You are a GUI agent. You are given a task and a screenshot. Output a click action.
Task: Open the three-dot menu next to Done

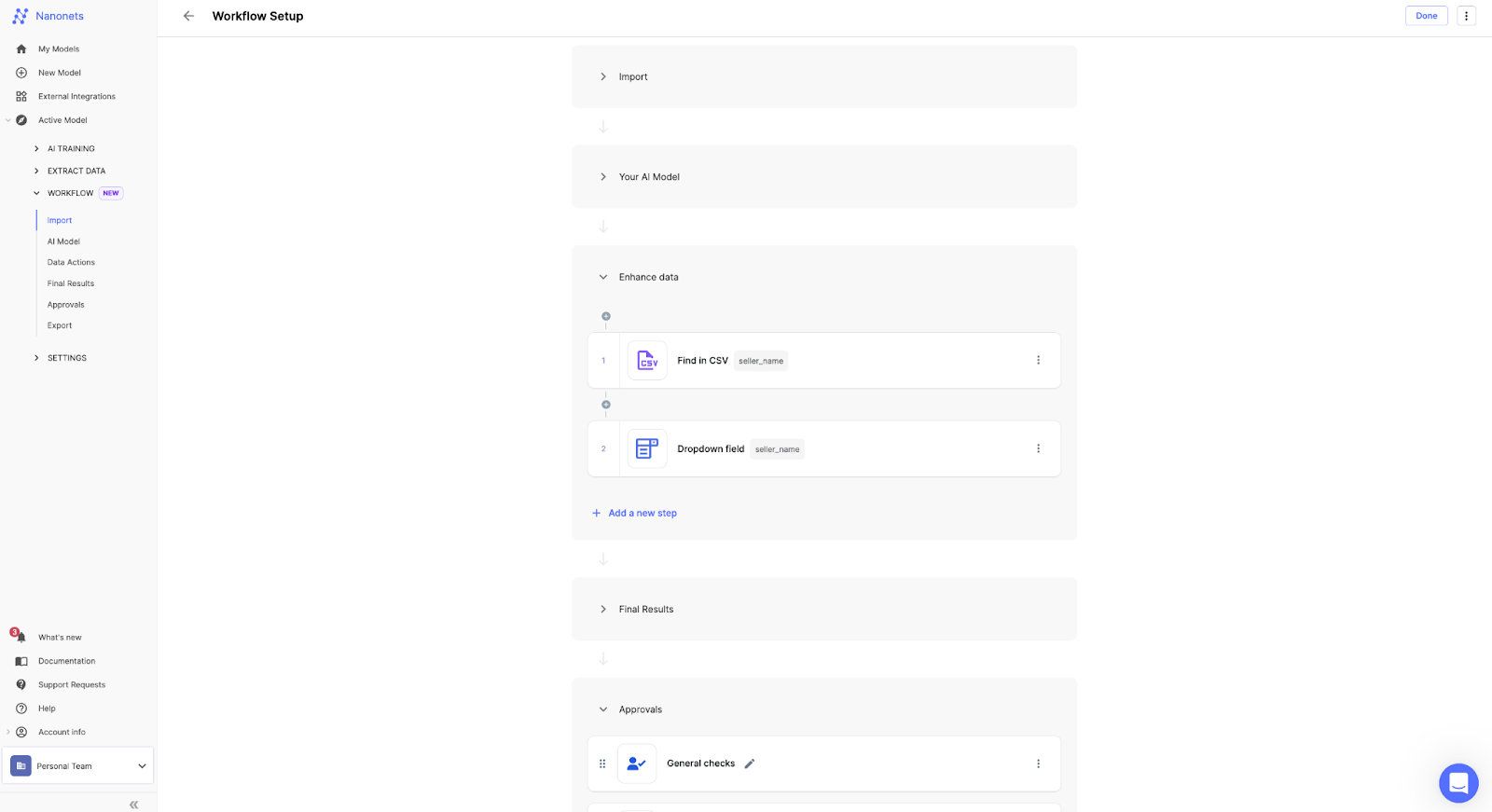coord(1466,16)
